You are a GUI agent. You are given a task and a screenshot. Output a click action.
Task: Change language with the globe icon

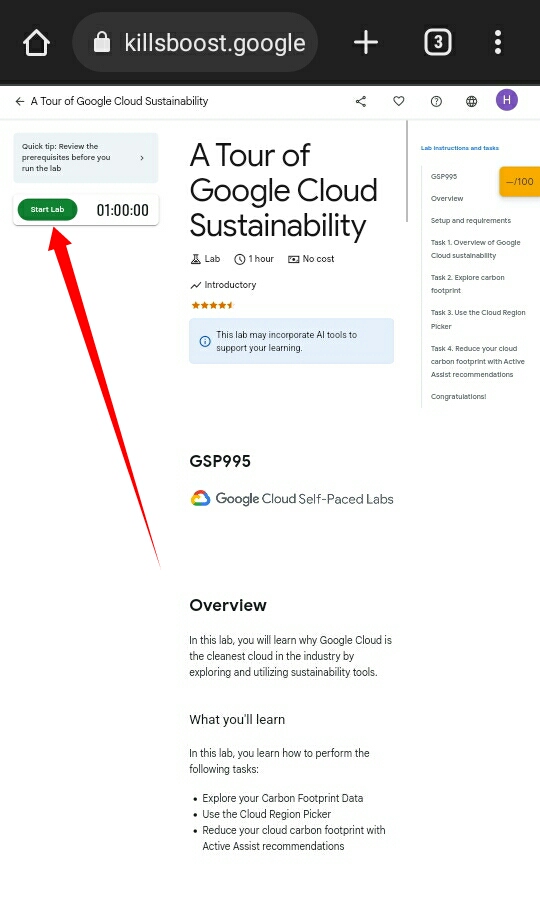tap(472, 101)
